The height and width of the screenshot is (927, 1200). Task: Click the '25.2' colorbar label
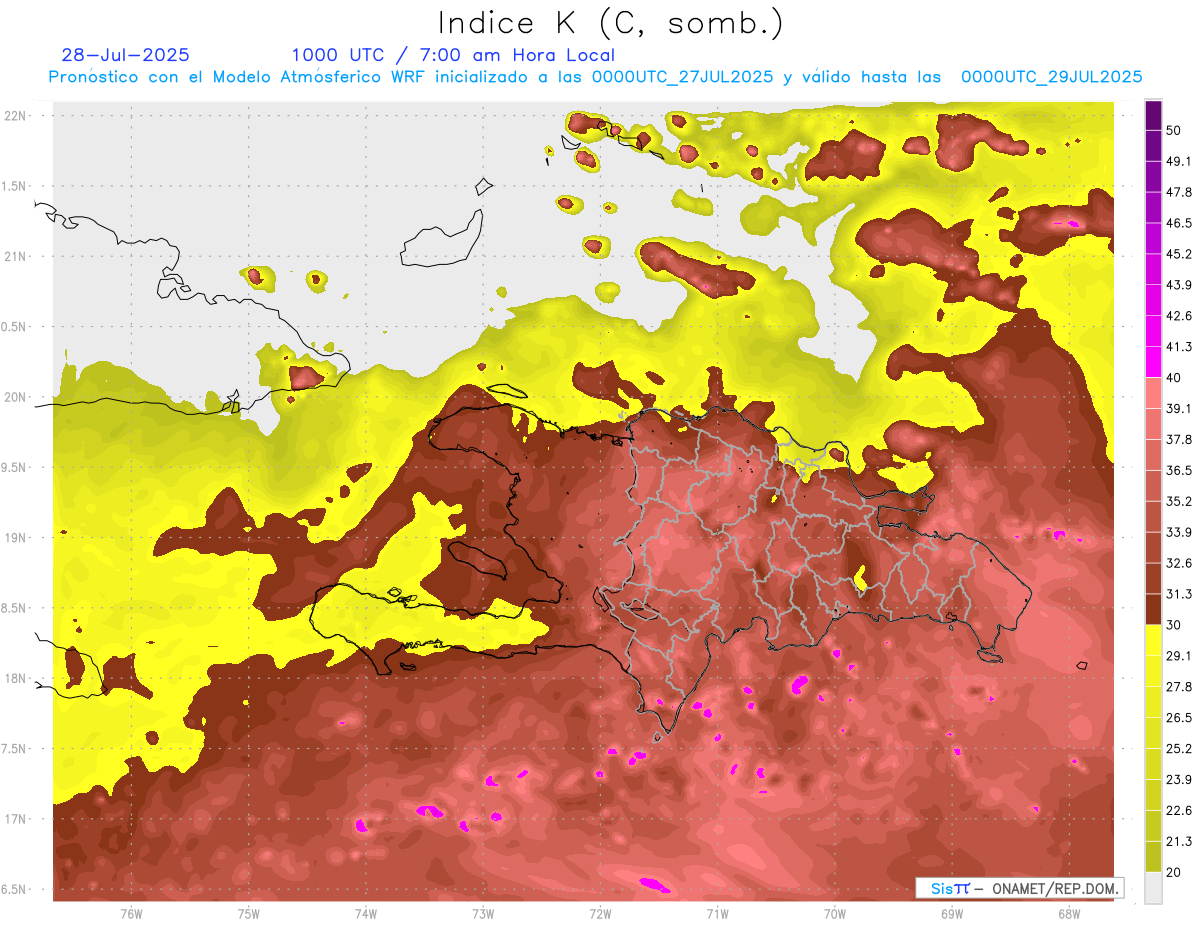pos(1180,749)
